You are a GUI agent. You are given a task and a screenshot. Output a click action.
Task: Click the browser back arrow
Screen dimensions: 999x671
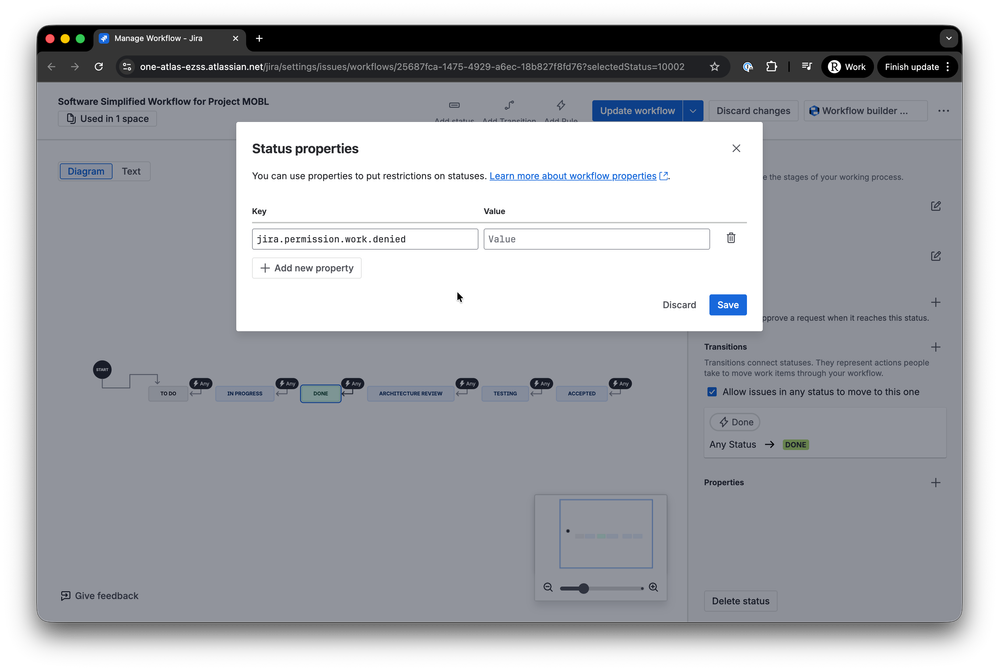point(52,67)
